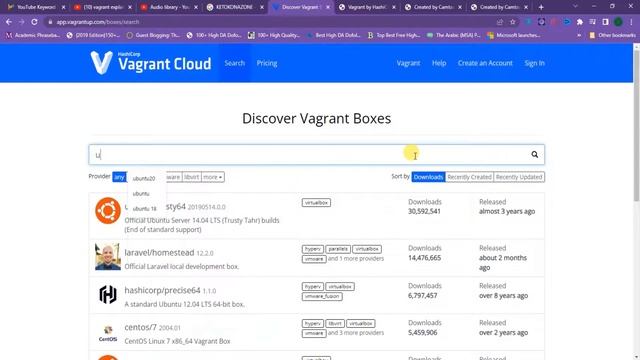Open the Vagrant nav link

(408, 63)
